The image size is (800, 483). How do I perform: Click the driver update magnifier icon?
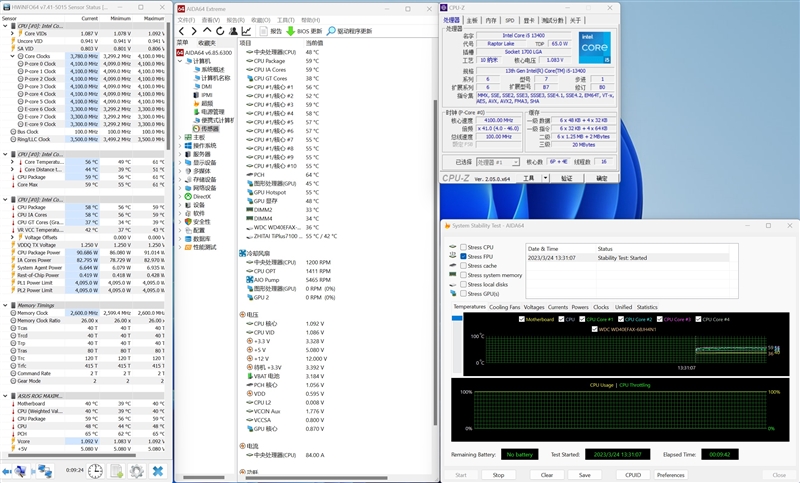tap(331, 31)
